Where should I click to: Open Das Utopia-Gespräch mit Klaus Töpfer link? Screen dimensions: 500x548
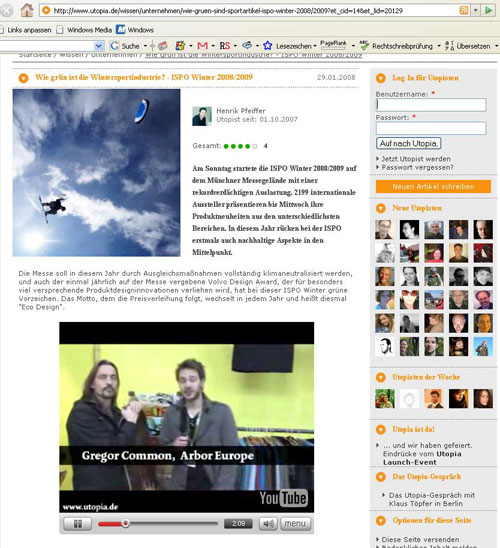click(x=432, y=499)
